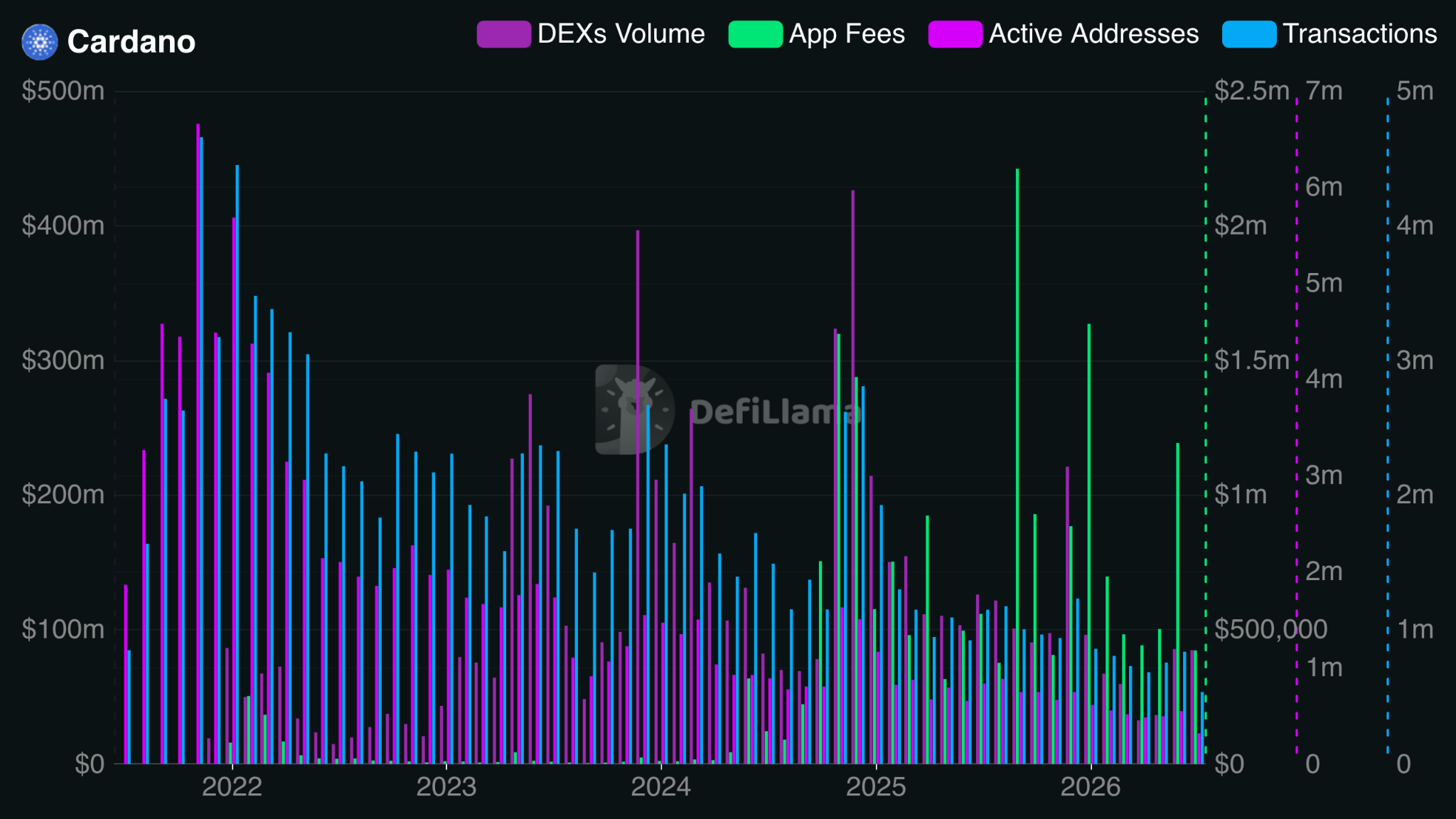Click the 2023 x-axis label
The height and width of the screenshot is (819, 1456).
point(446,787)
